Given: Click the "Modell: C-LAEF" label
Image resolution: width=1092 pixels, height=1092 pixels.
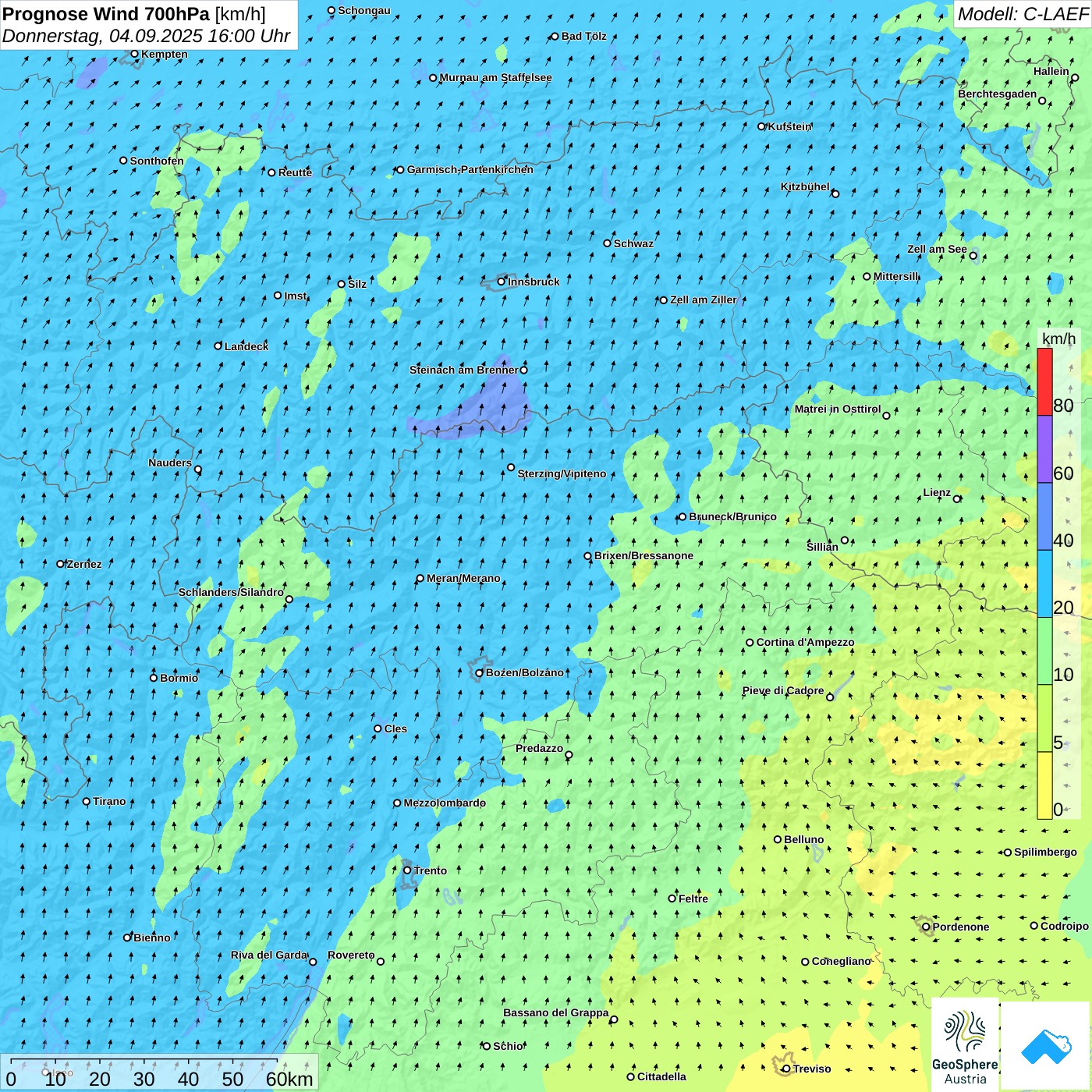Looking at the screenshot, I should [x=1023, y=14].
